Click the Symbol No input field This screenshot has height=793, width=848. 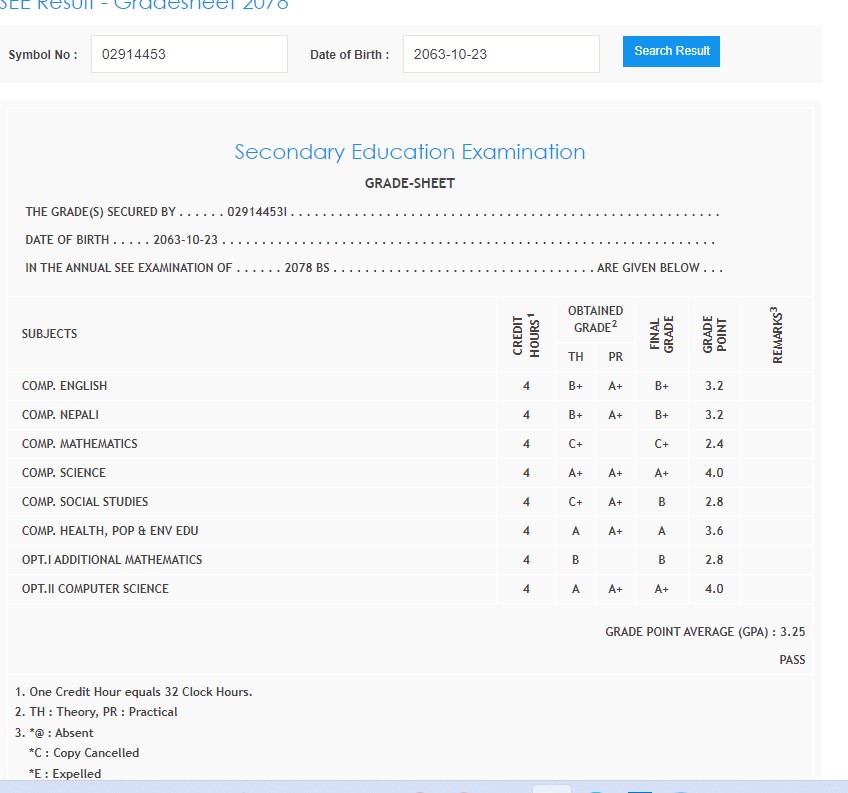click(189, 55)
